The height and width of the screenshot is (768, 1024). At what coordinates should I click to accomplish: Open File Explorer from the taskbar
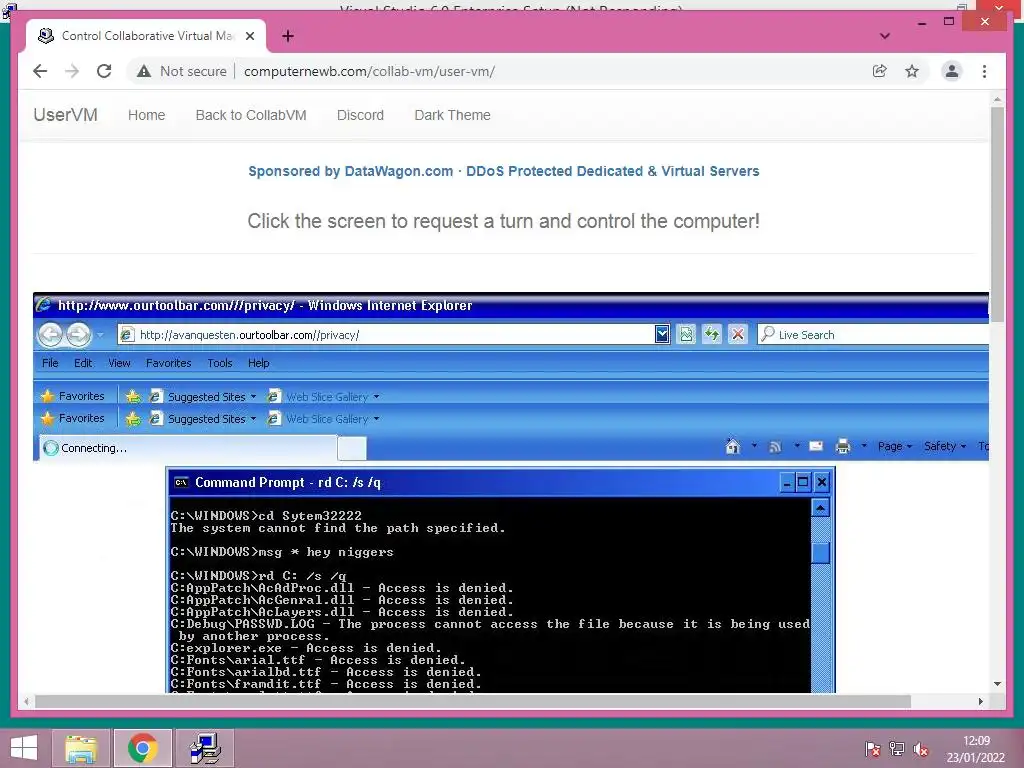(x=81, y=748)
